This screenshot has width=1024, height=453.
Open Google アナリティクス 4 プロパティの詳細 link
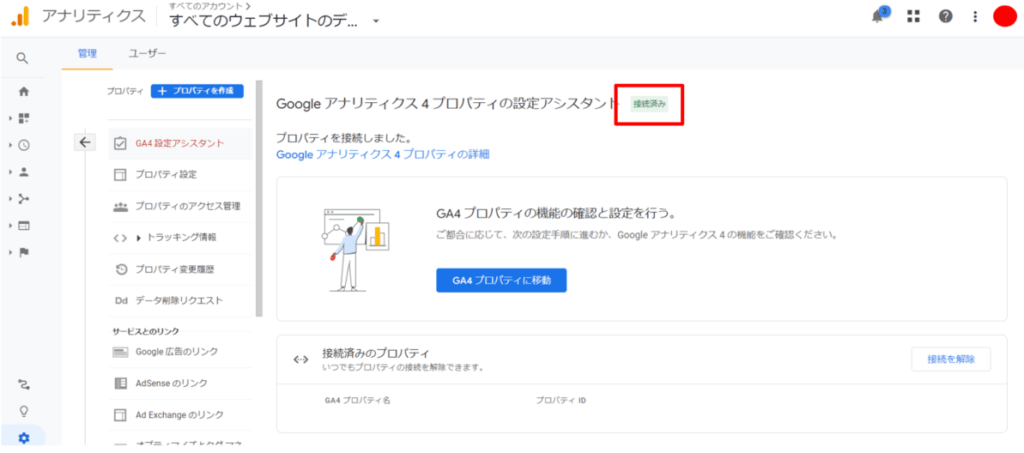[x=383, y=155]
